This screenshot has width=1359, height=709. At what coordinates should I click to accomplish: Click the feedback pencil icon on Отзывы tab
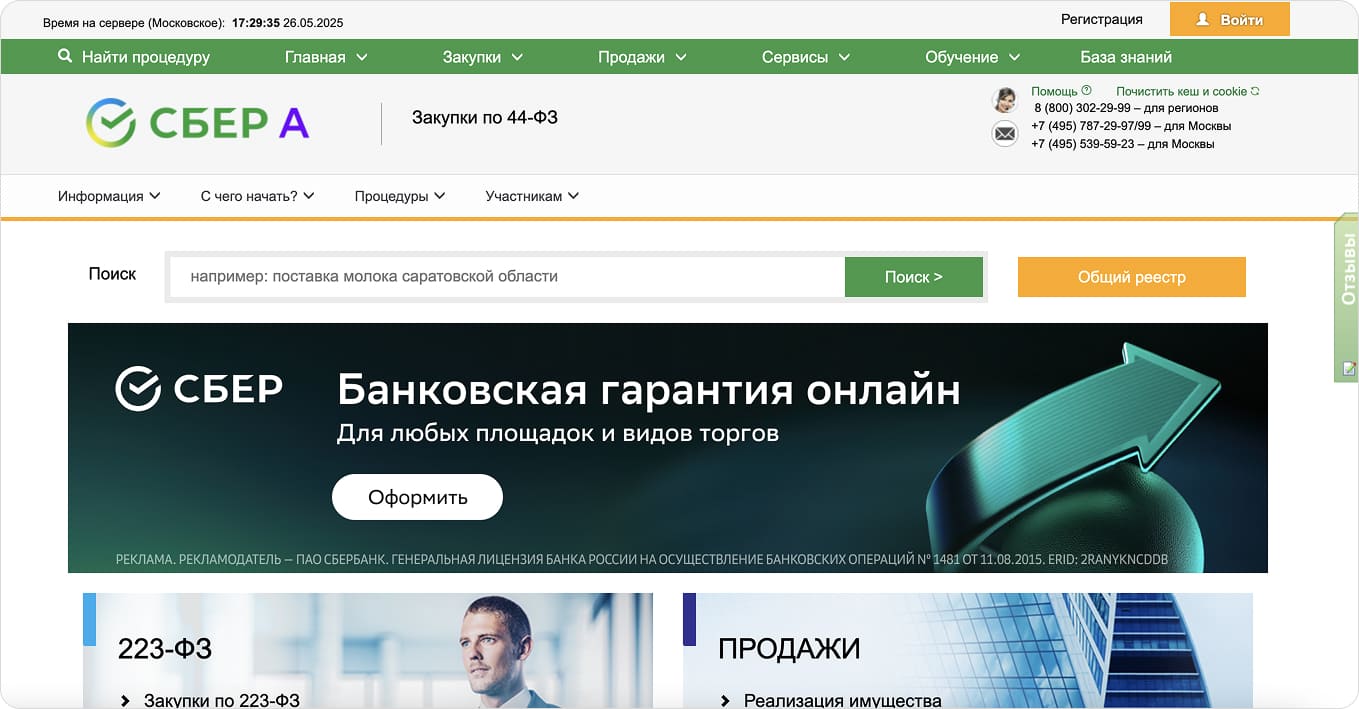[x=1346, y=368]
